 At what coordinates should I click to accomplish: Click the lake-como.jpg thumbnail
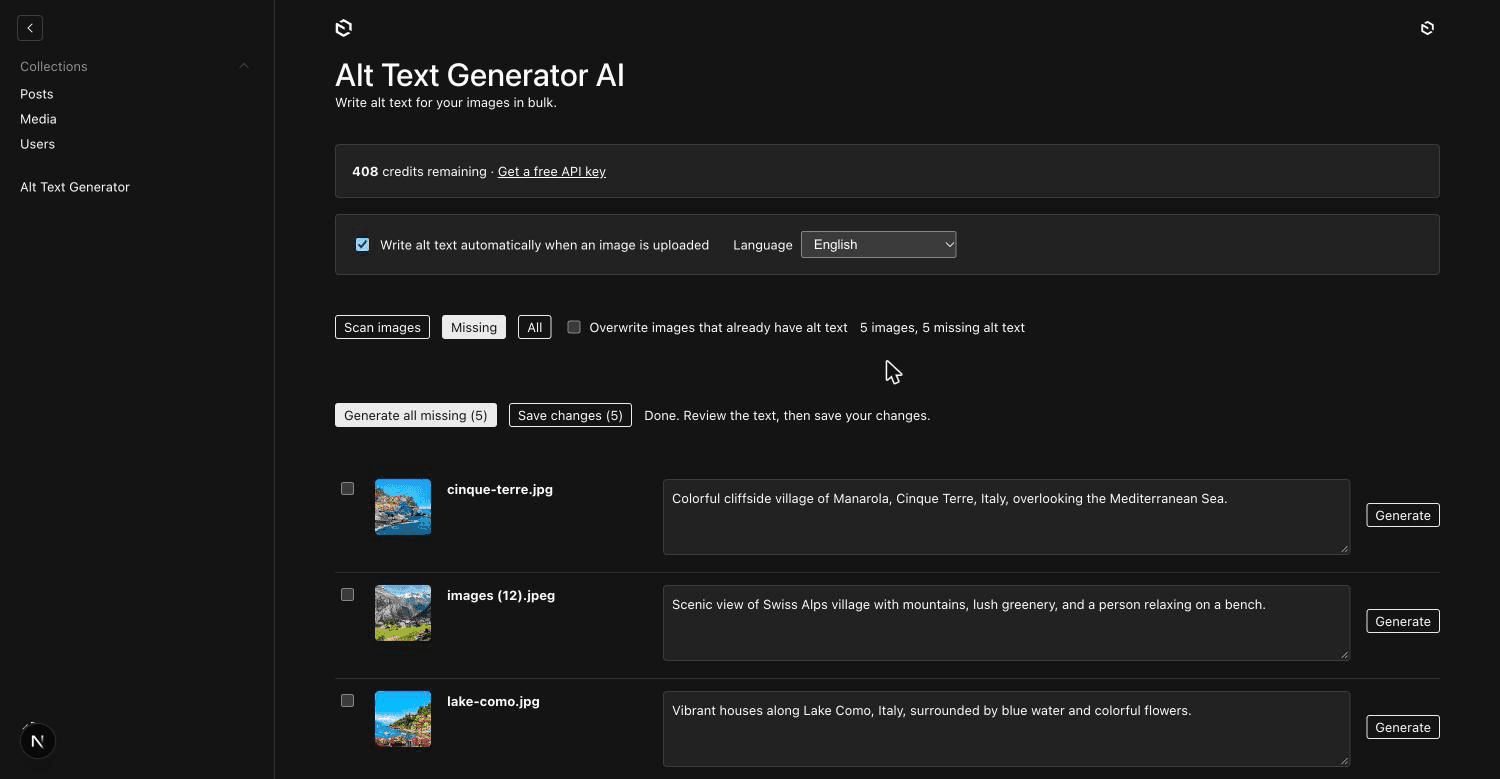tap(403, 719)
